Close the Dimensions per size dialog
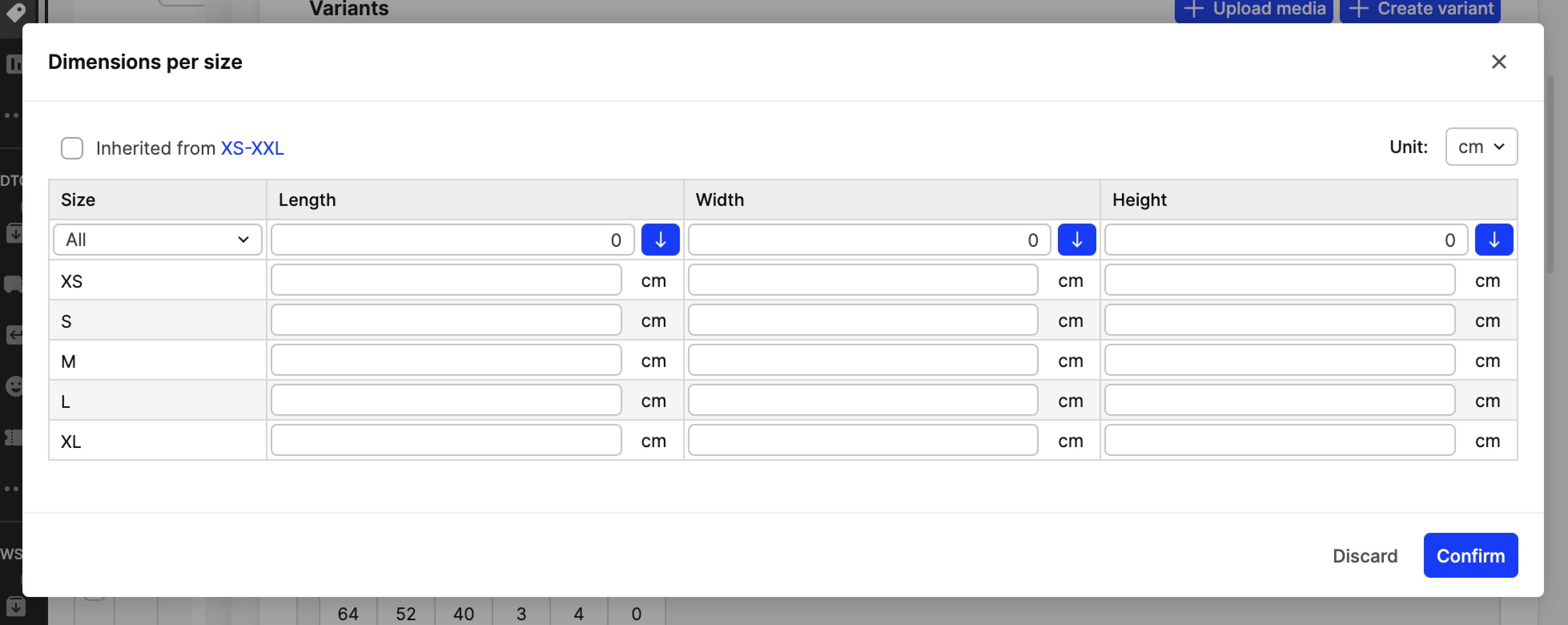 click(1499, 62)
